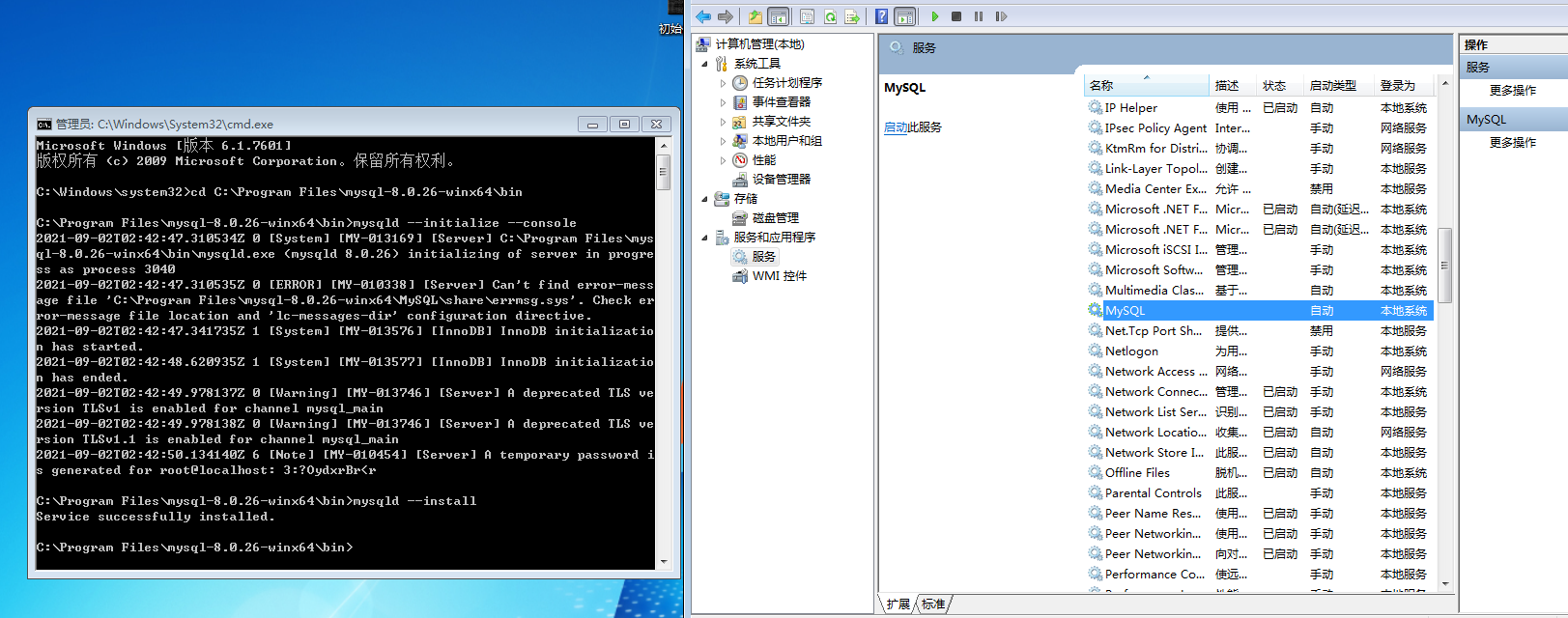Click the gray Forward arrow in toolbar
The height and width of the screenshot is (618, 1568).
pos(726,16)
